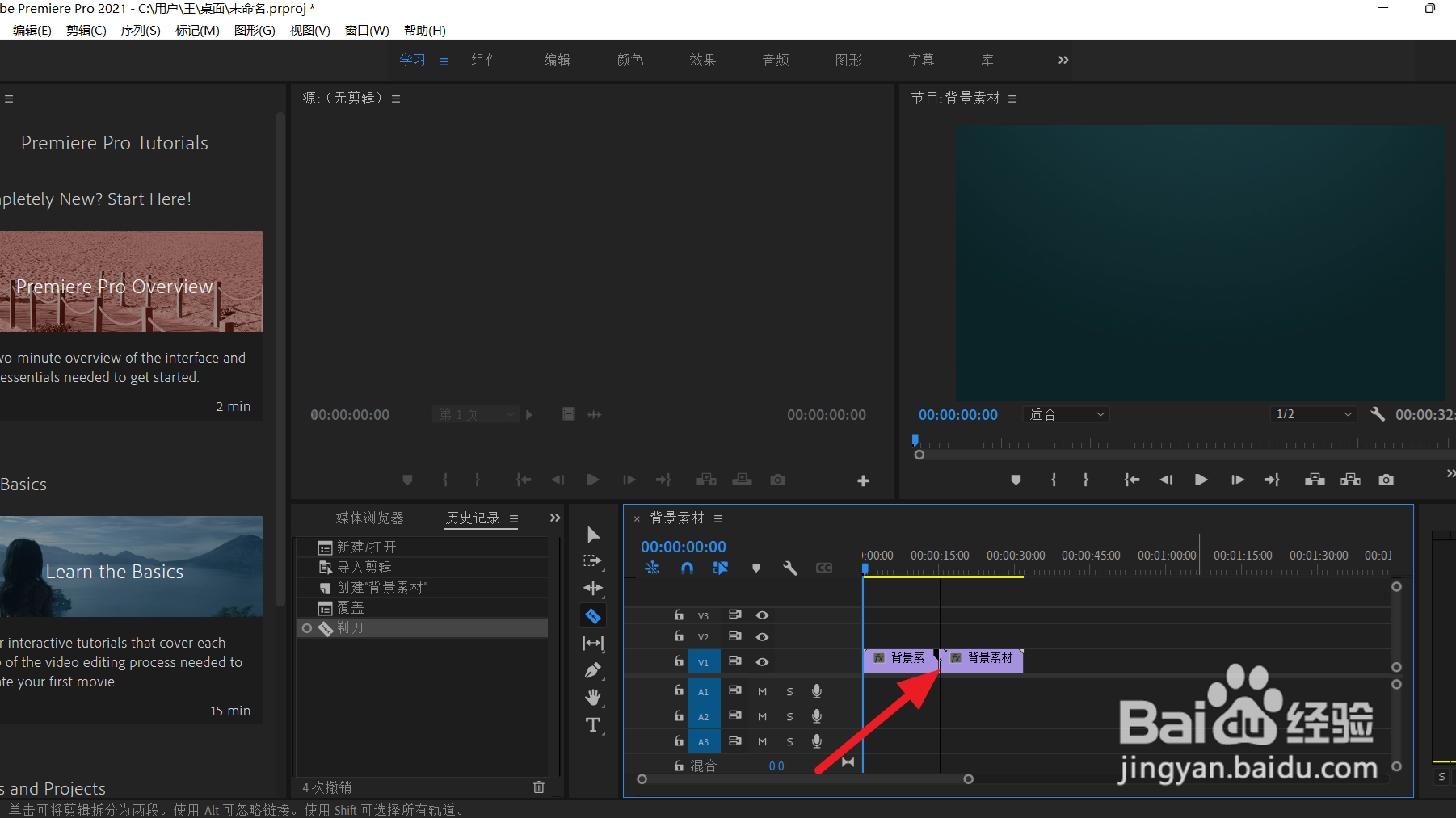This screenshot has width=1456, height=818.
Task: Export frame with camera icon in program monitor
Action: 1387,480
